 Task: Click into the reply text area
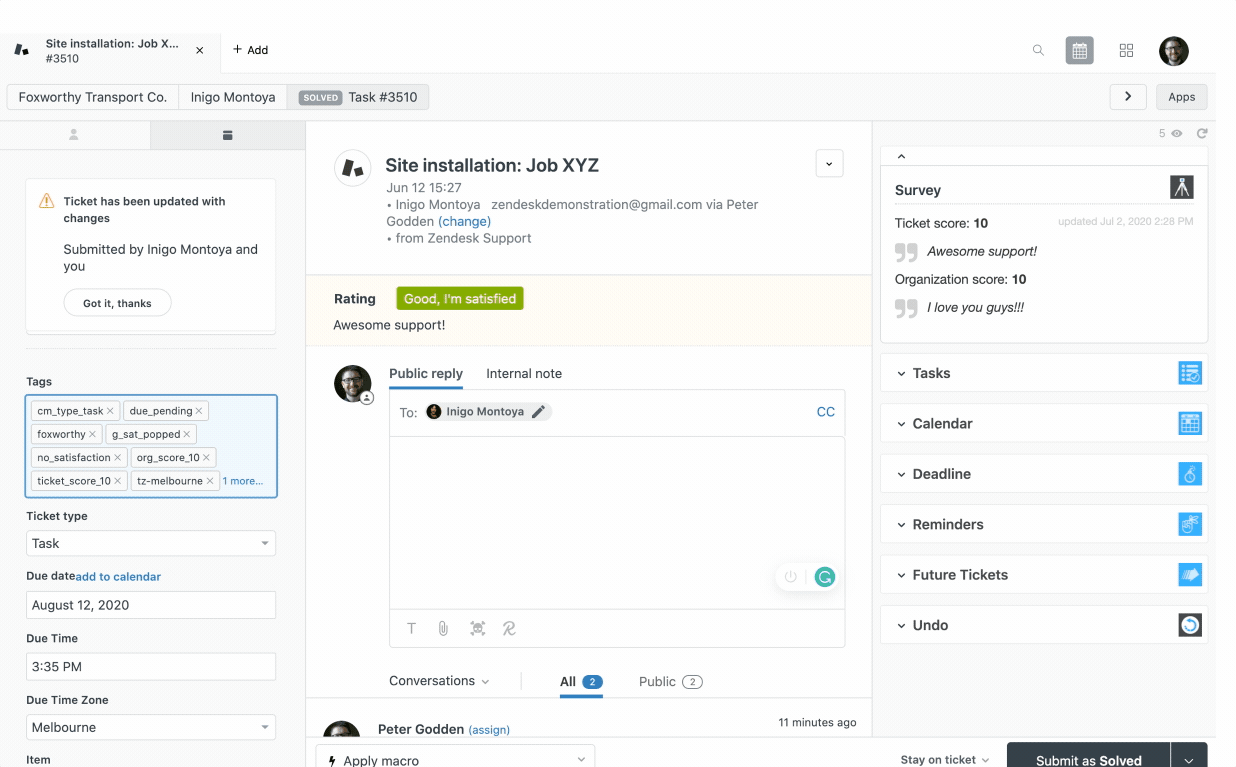[x=617, y=522]
